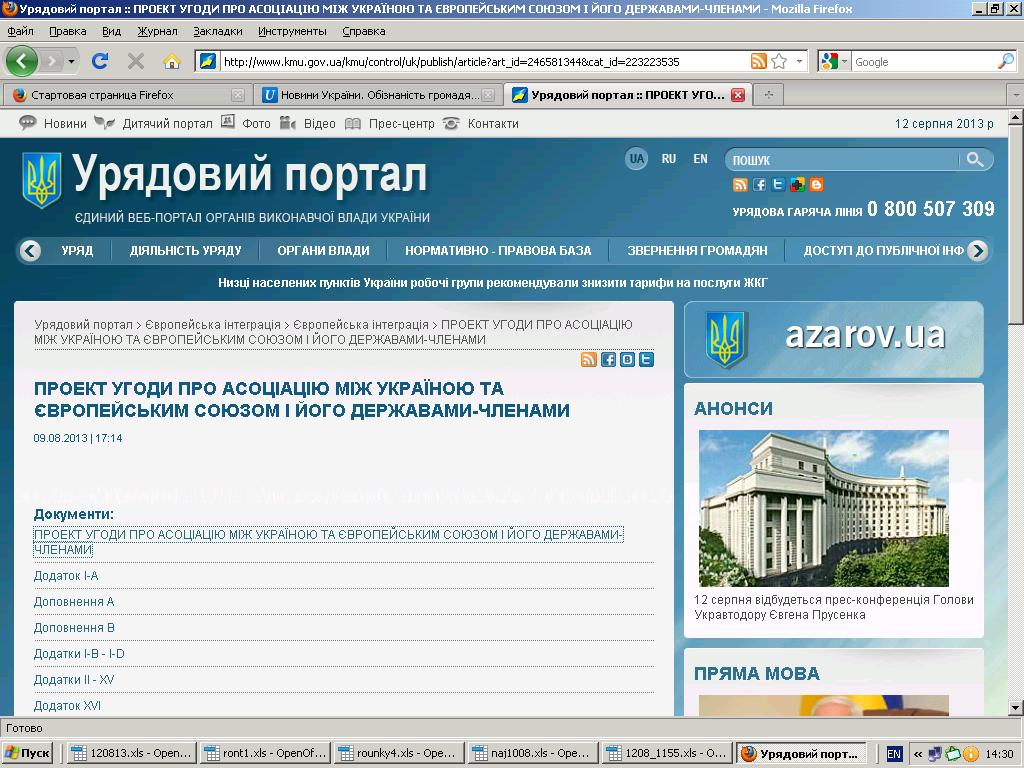Switch site language to RU
Viewport: 1024px width, 768px height.
669,159
